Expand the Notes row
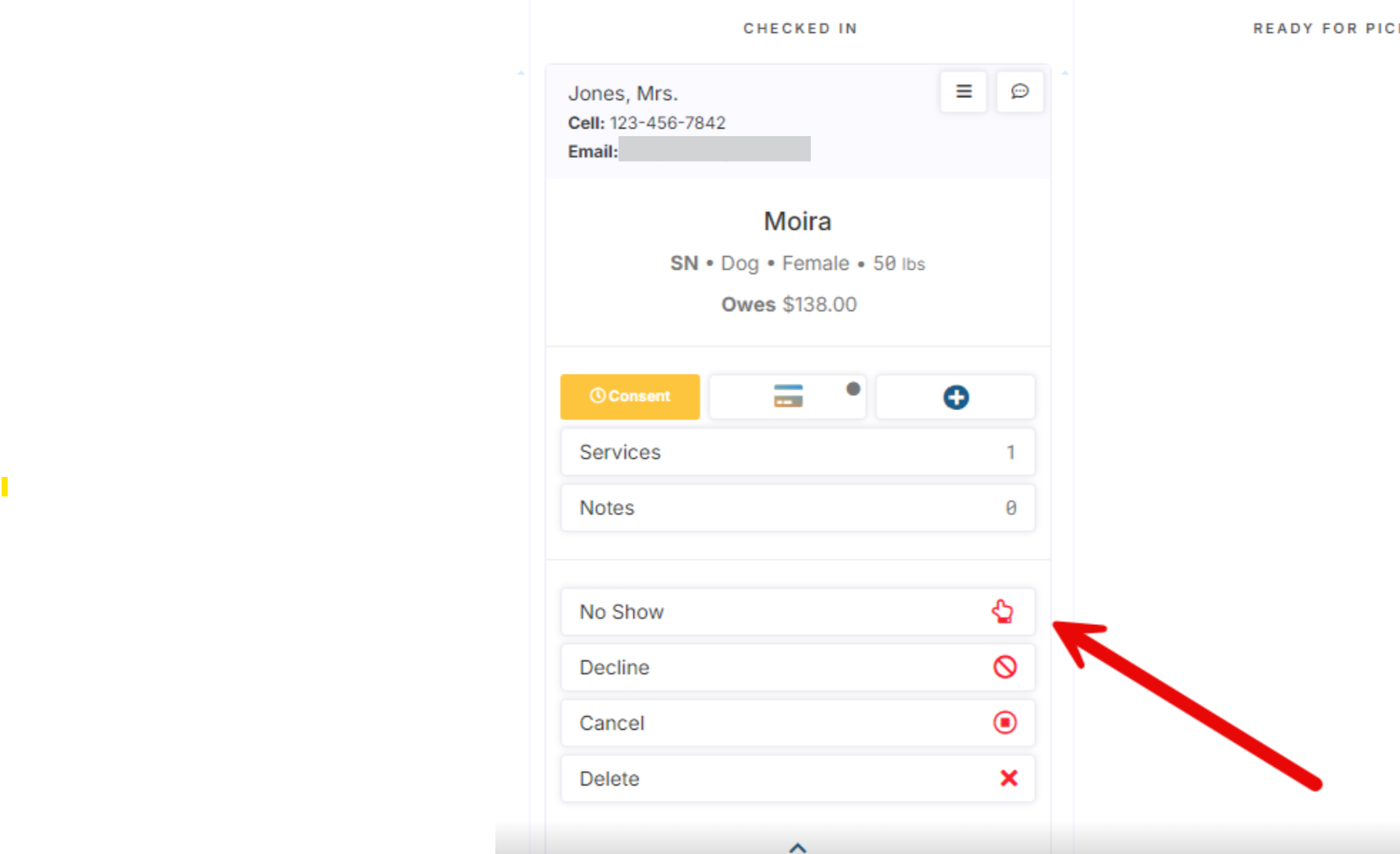Image resolution: width=1400 pixels, height=854 pixels. (x=797, y=508)
